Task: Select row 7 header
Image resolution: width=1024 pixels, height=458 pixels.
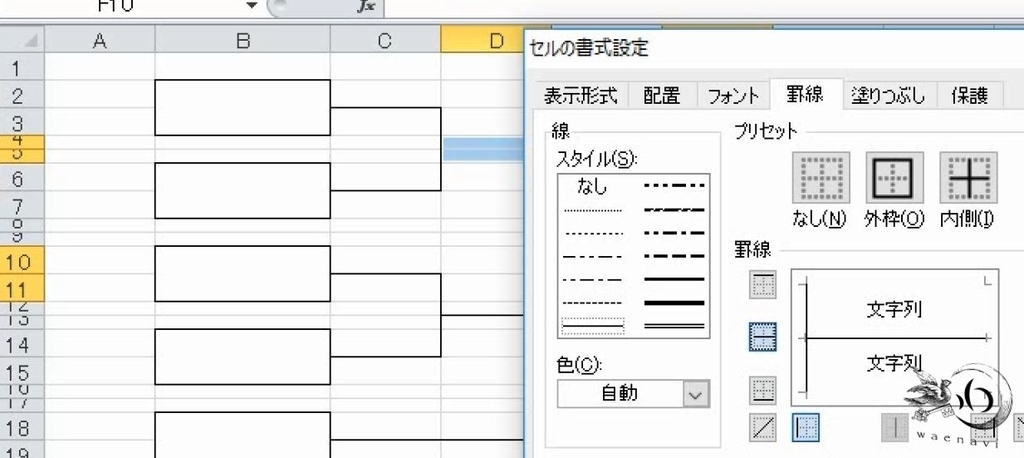Action: pyautogui.click(x=22, y=205)
